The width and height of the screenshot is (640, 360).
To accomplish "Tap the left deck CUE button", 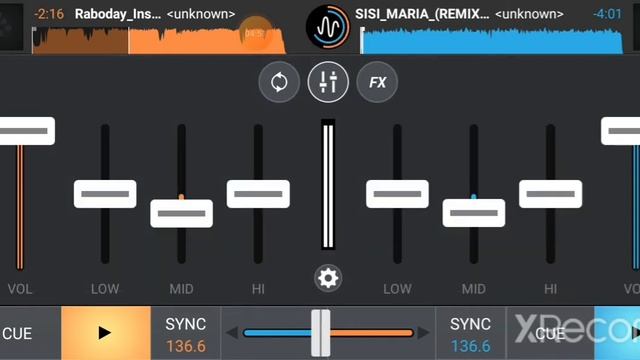I will click(x=30, y=333).
